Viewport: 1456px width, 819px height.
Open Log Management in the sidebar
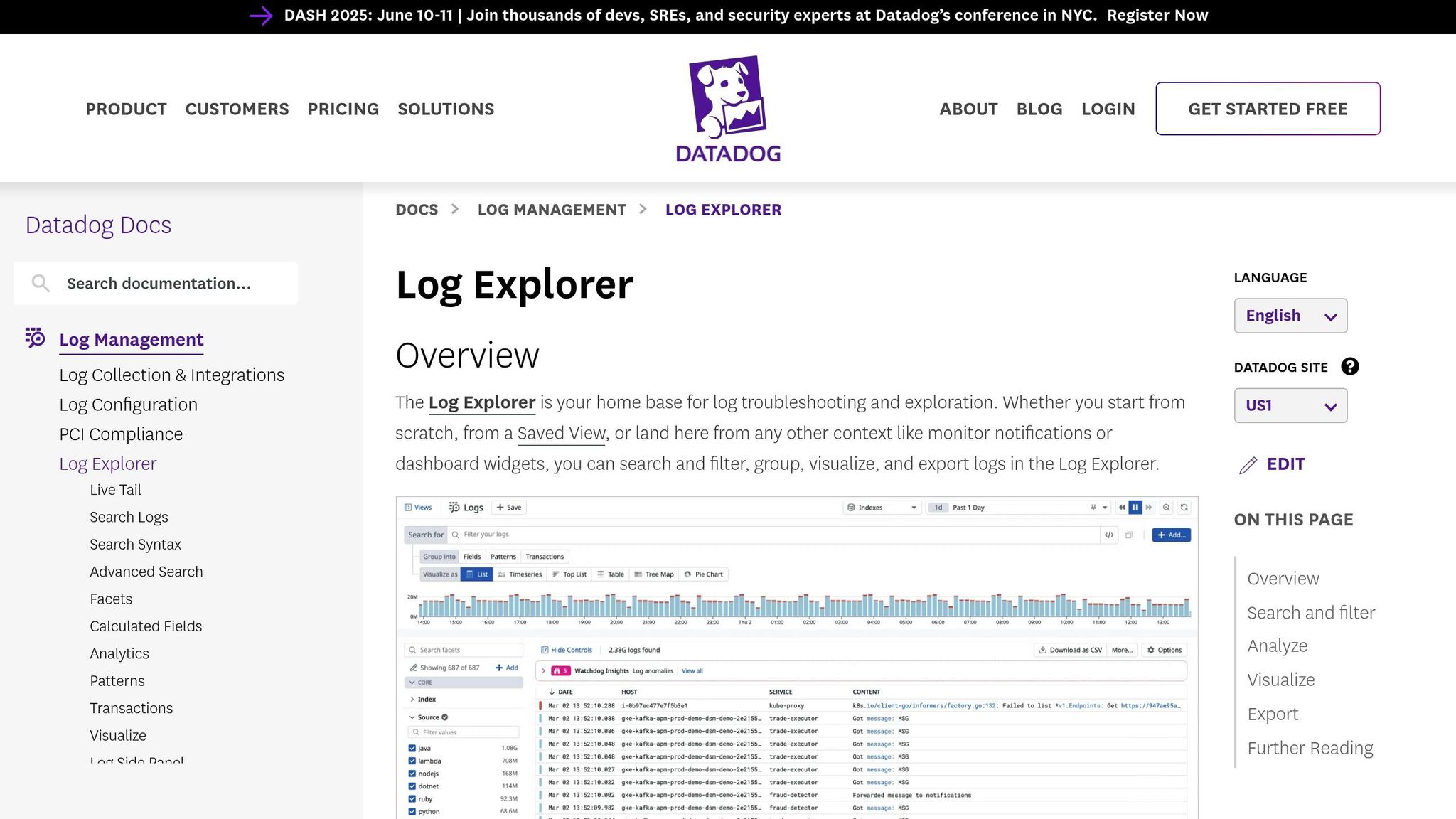point(132,340)
